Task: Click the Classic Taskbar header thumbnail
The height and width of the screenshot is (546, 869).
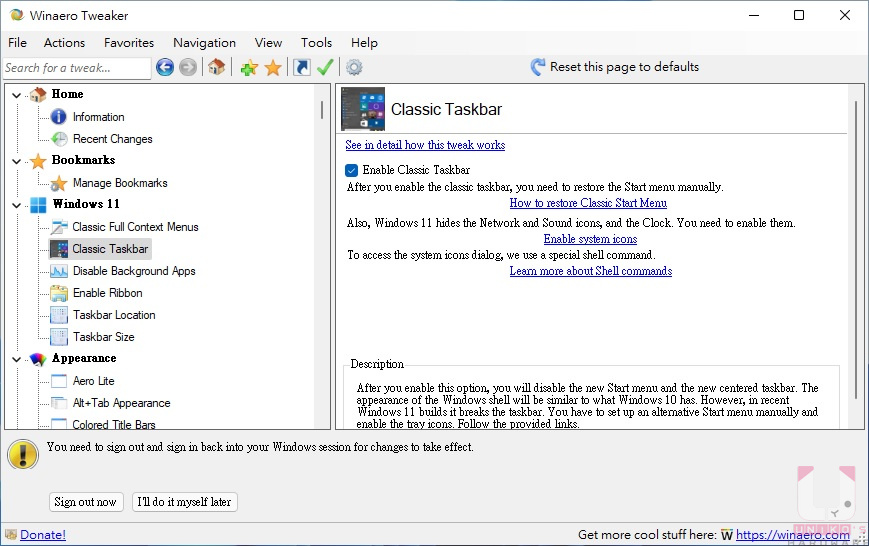Action: 363,109
